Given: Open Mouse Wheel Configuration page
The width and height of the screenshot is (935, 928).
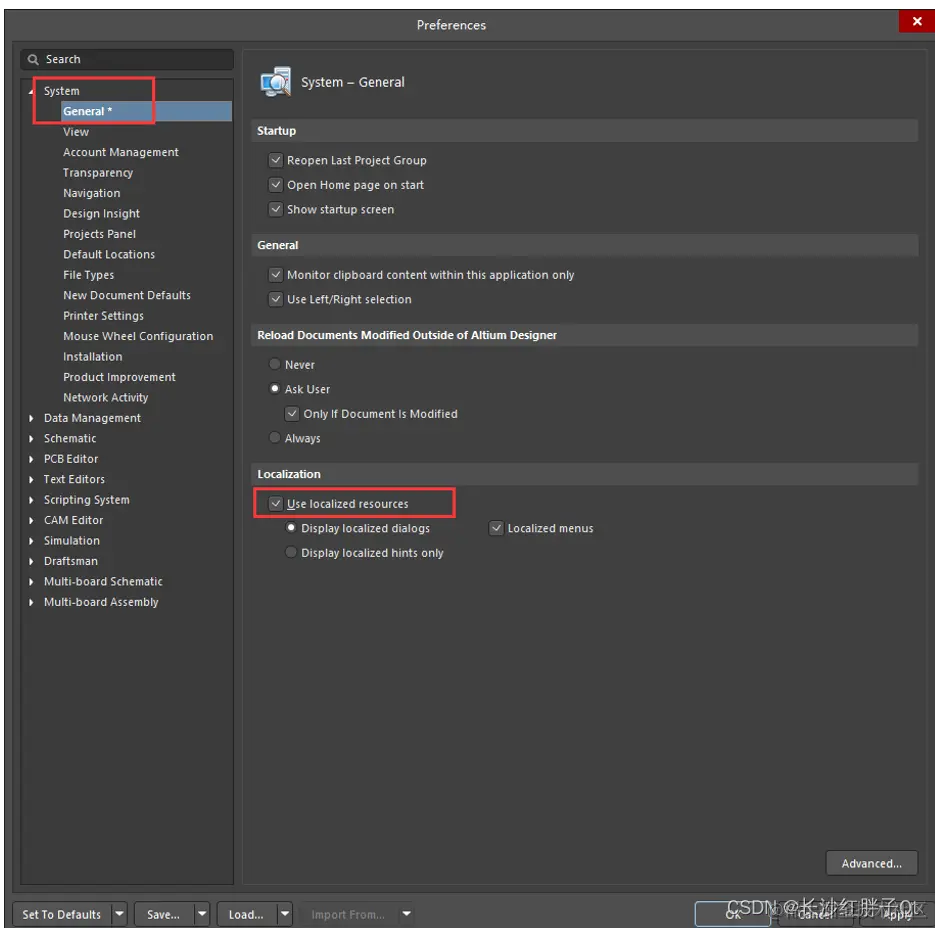Looking at the screenshot, I should click(138, 336).
